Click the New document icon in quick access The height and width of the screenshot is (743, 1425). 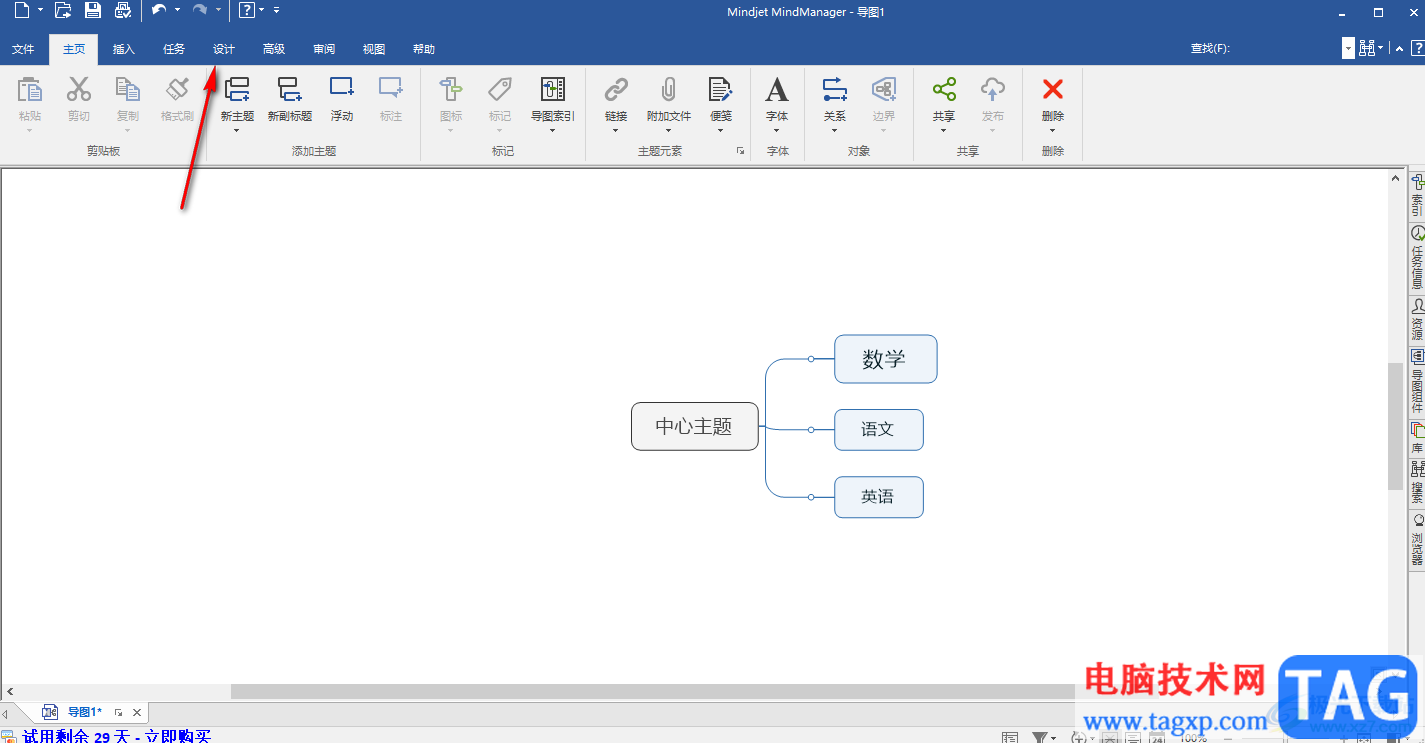point(21,11)
